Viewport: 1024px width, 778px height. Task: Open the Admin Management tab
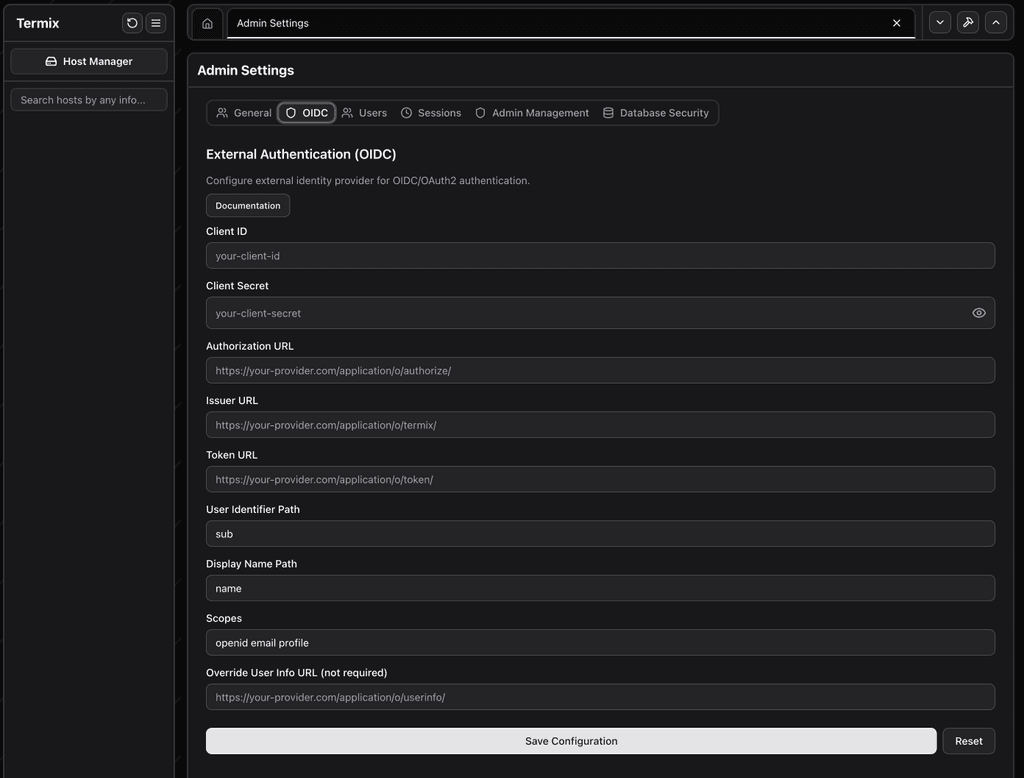531,112
